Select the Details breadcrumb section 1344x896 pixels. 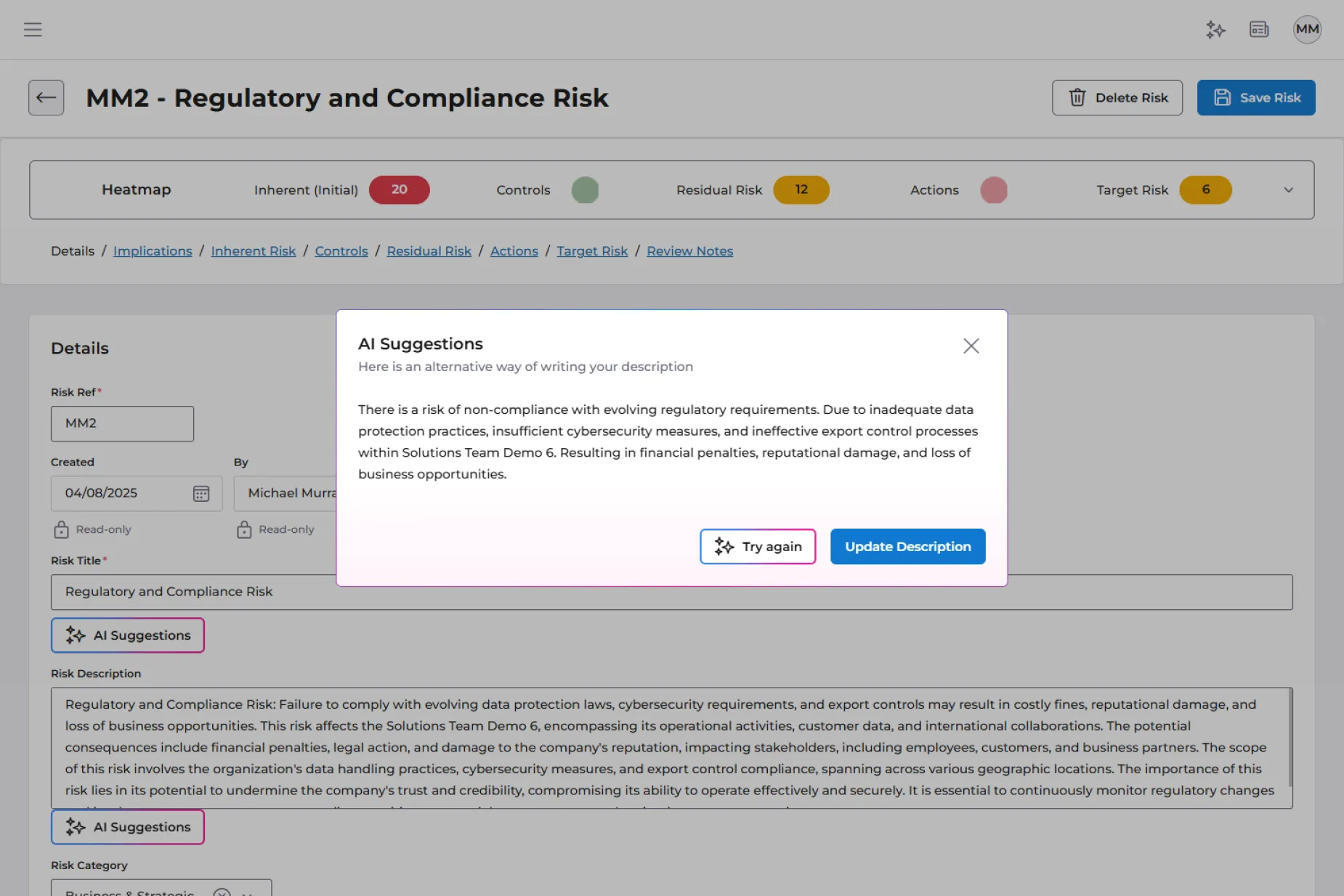[x=73, y=251]
